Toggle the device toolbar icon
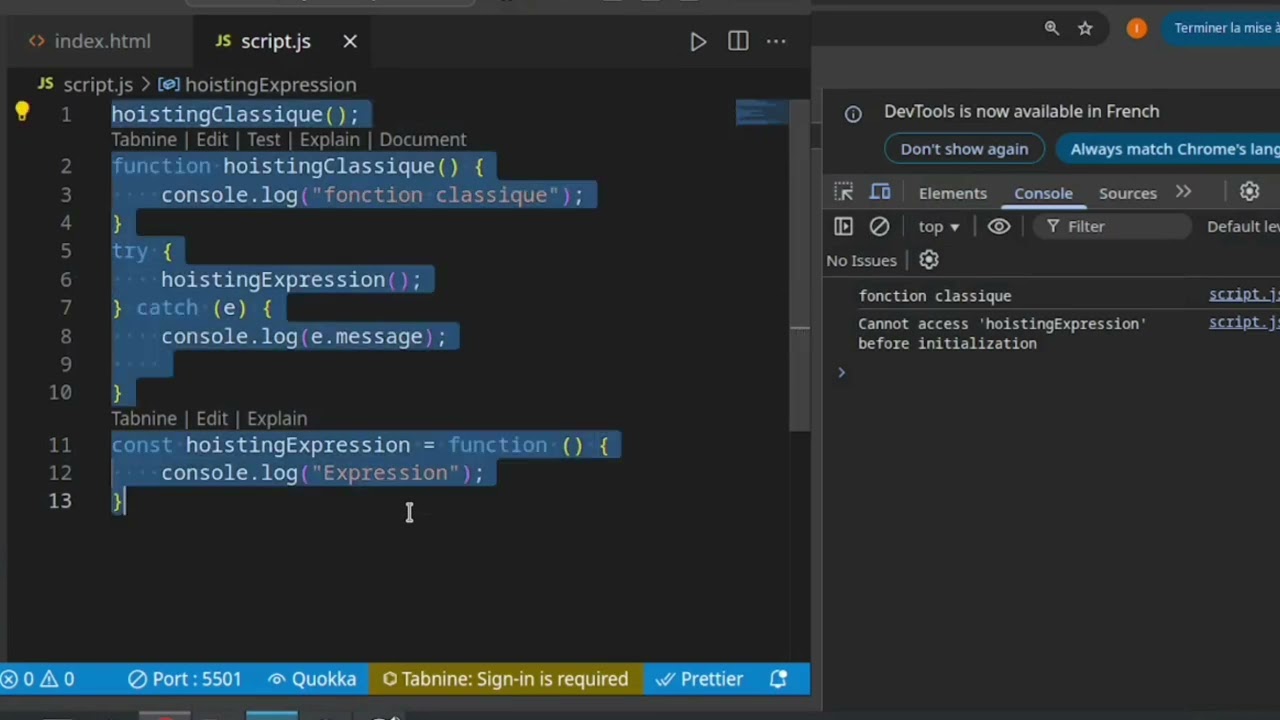The image size is (1280, 720). click(x=880, y=192)
